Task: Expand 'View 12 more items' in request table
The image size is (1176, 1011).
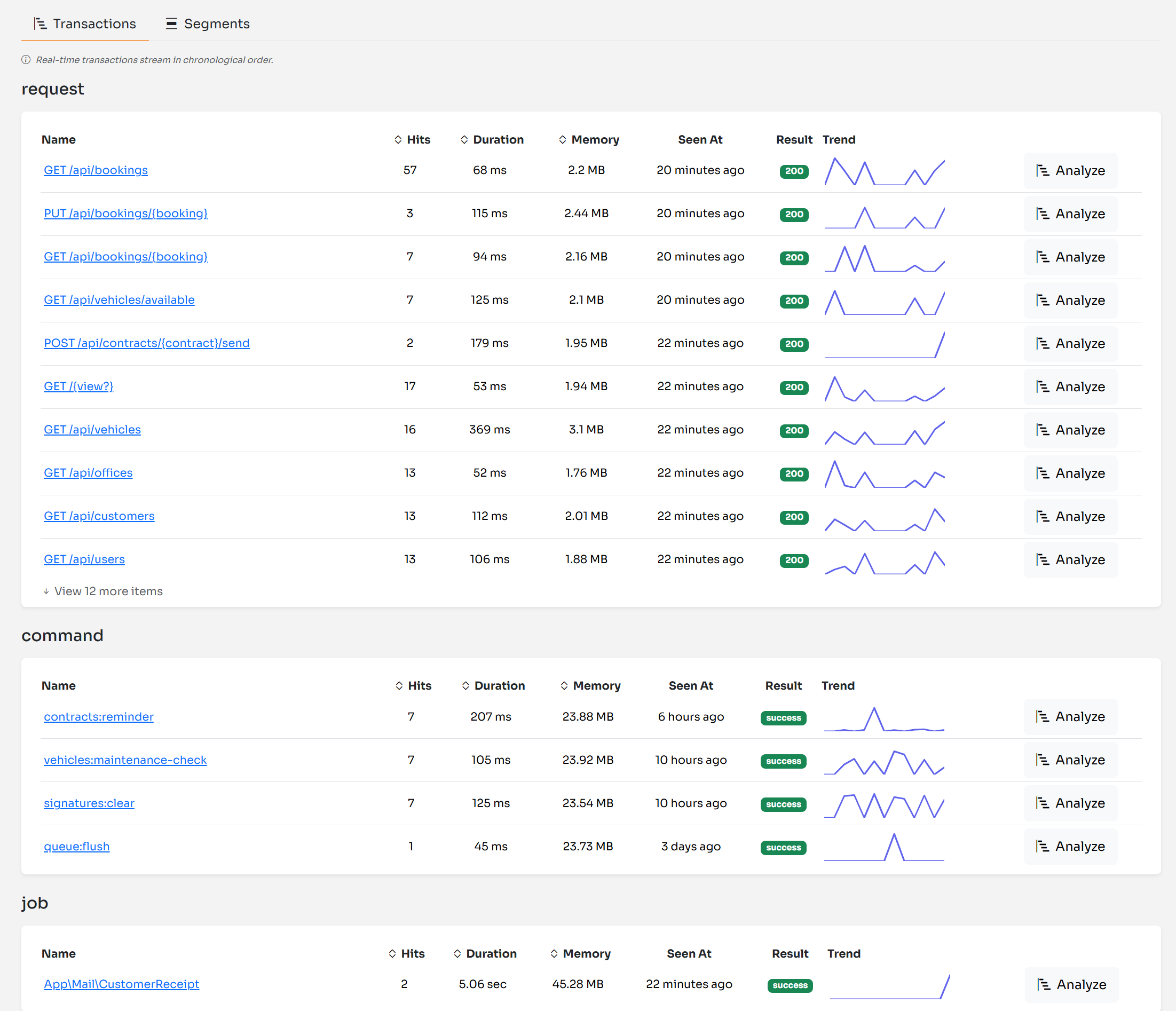Action: [102, 591]
